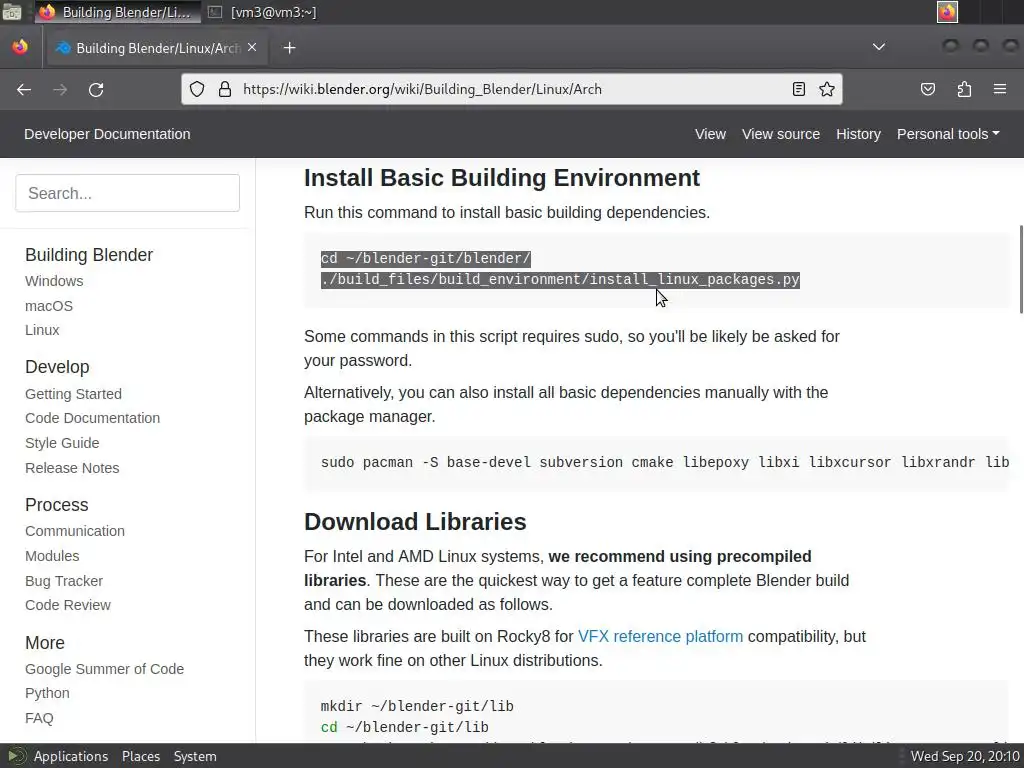1024x768 pixels.
Task: Open the View source tab
Action: coord(780,134)
